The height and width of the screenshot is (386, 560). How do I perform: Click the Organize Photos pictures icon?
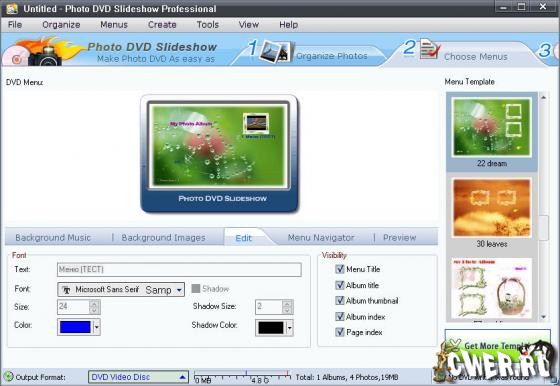275,51
